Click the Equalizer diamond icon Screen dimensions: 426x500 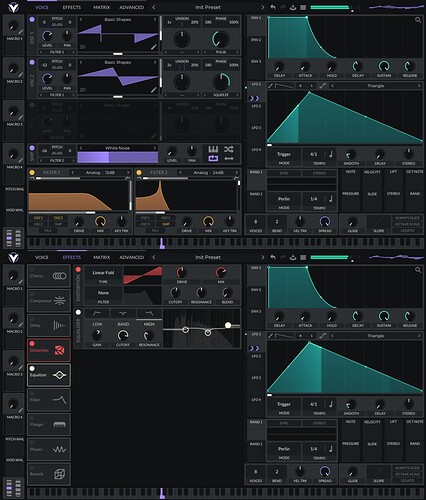coord(60,375)
